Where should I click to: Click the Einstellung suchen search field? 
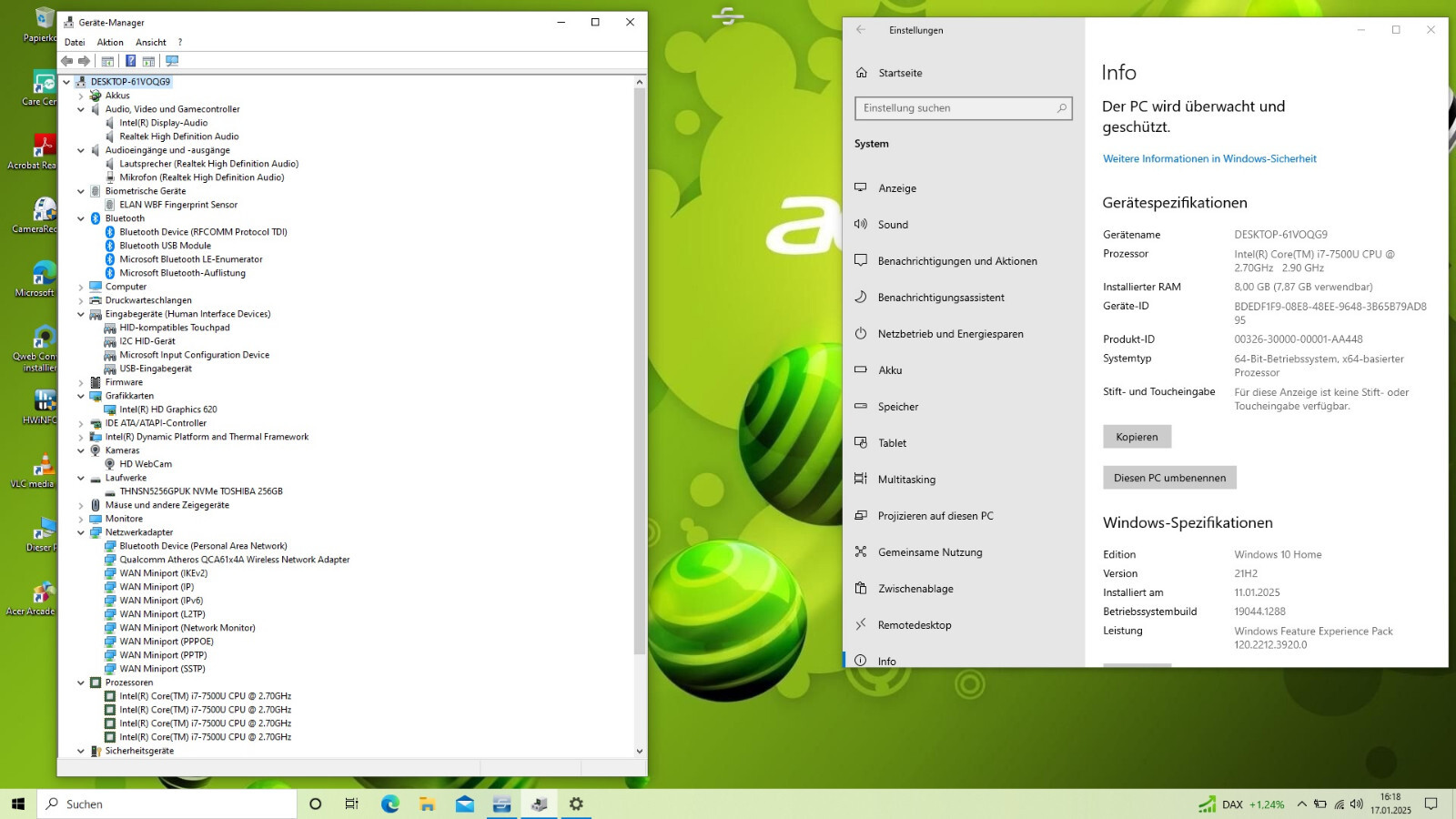(x=964, y=108)
